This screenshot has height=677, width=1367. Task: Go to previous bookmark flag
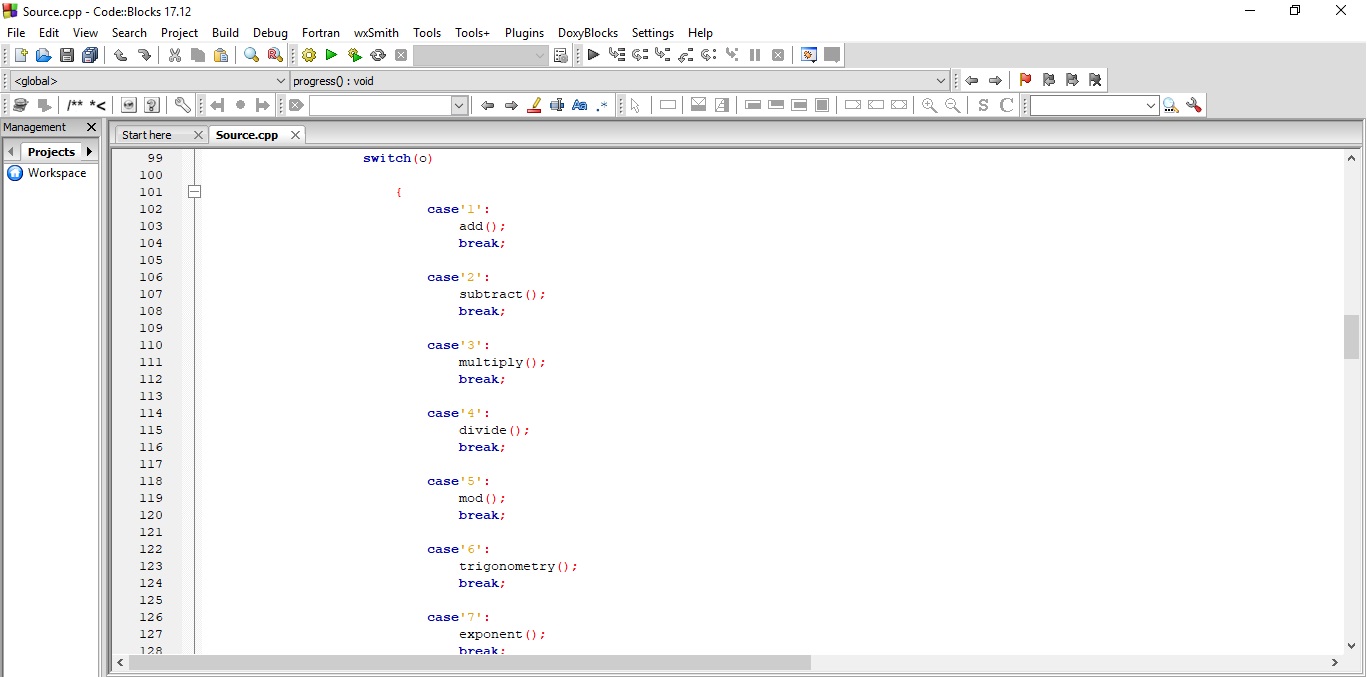[x=1048, y=80]
